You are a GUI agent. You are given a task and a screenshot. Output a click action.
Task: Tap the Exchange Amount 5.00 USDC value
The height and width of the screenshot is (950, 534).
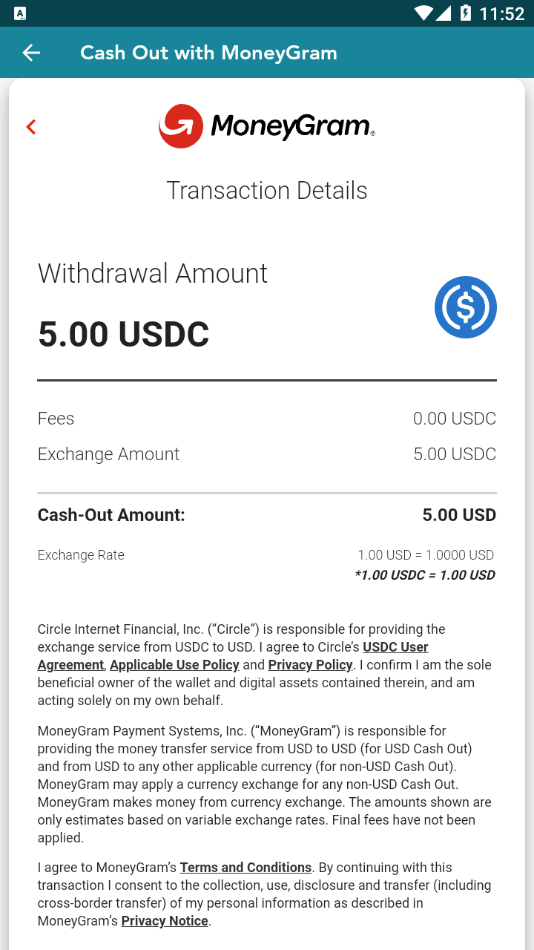(x=455, y=454)
